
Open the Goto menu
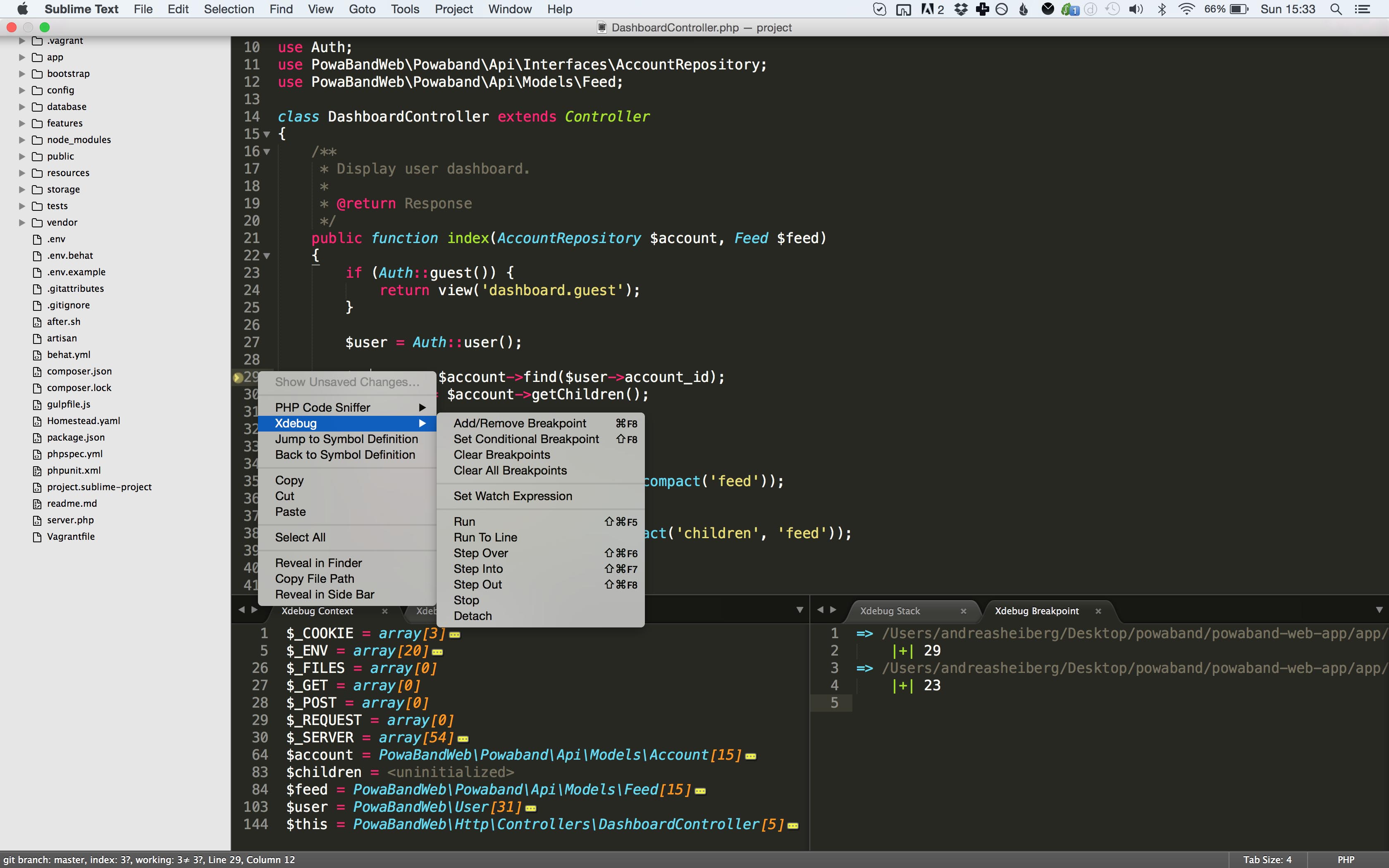[362, 9]
